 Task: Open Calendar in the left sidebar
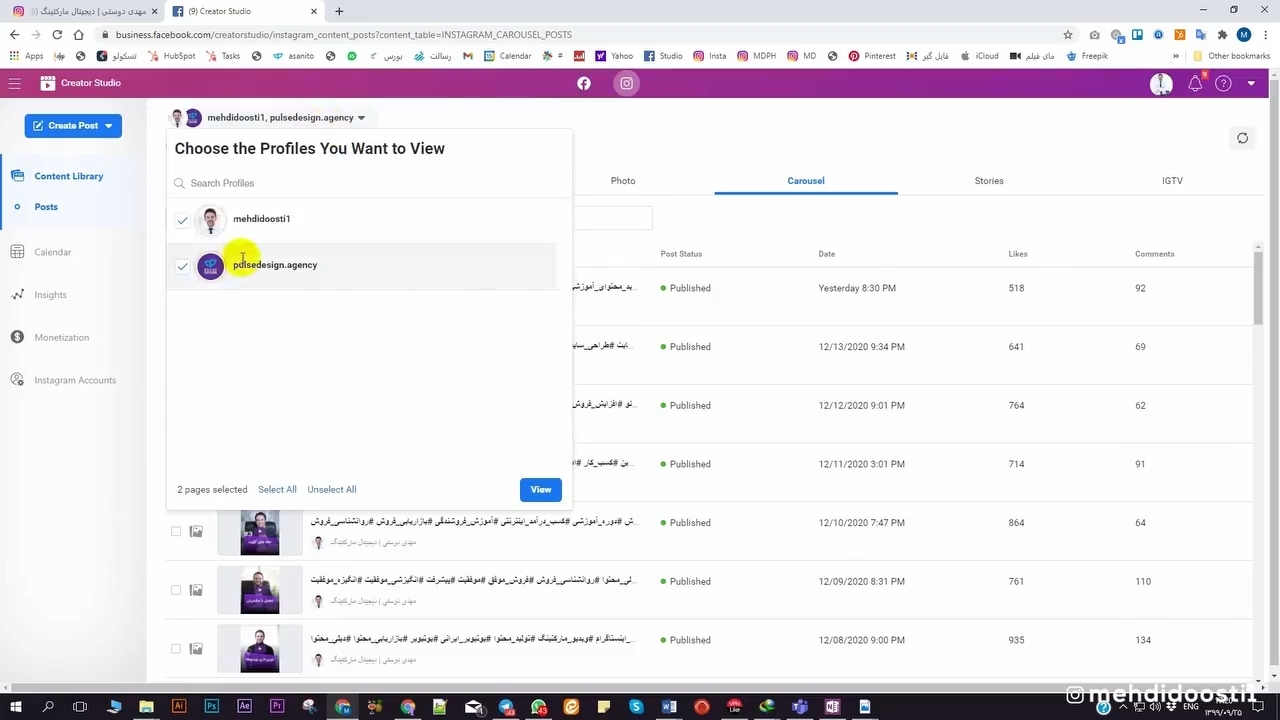pyautogui.click(x=52, y=252)
